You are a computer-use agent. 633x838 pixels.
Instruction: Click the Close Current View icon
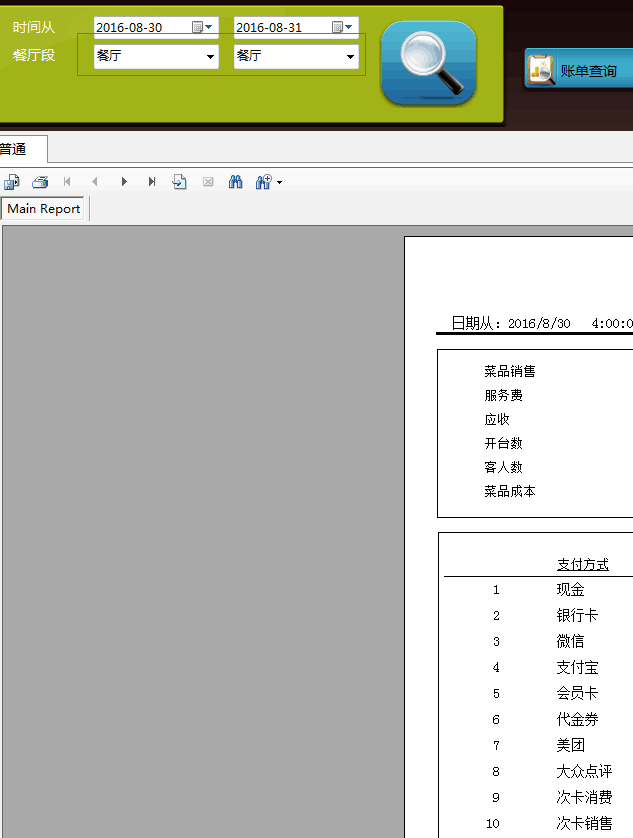pyautogui.click(x=208, y=182)
